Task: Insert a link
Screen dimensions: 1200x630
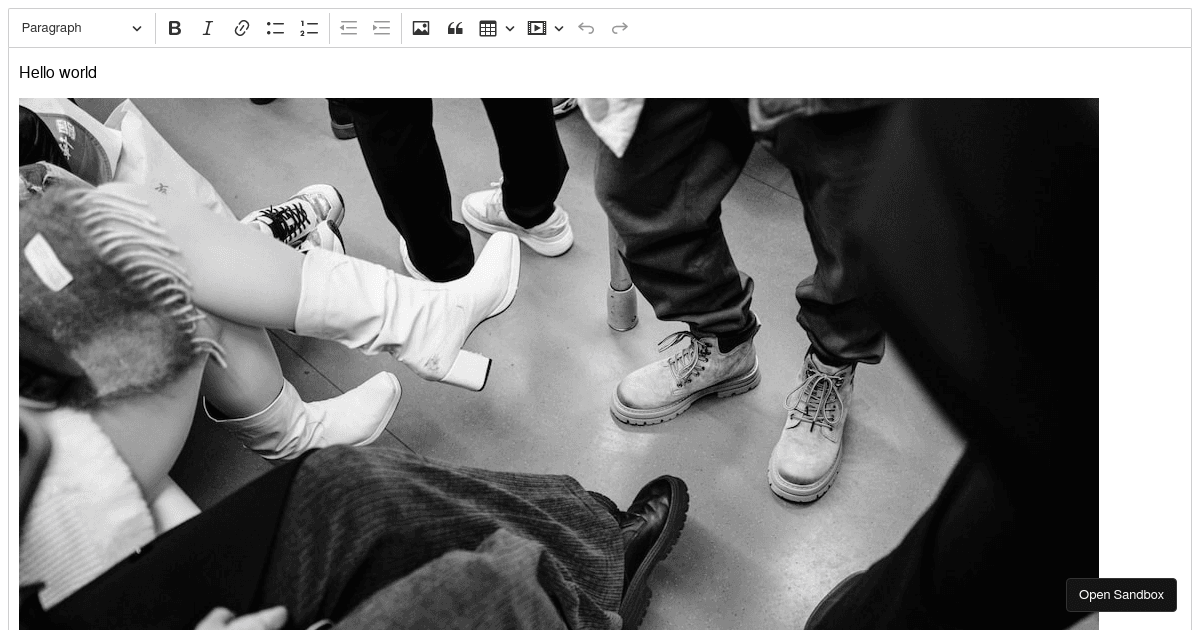Action: 242,28
